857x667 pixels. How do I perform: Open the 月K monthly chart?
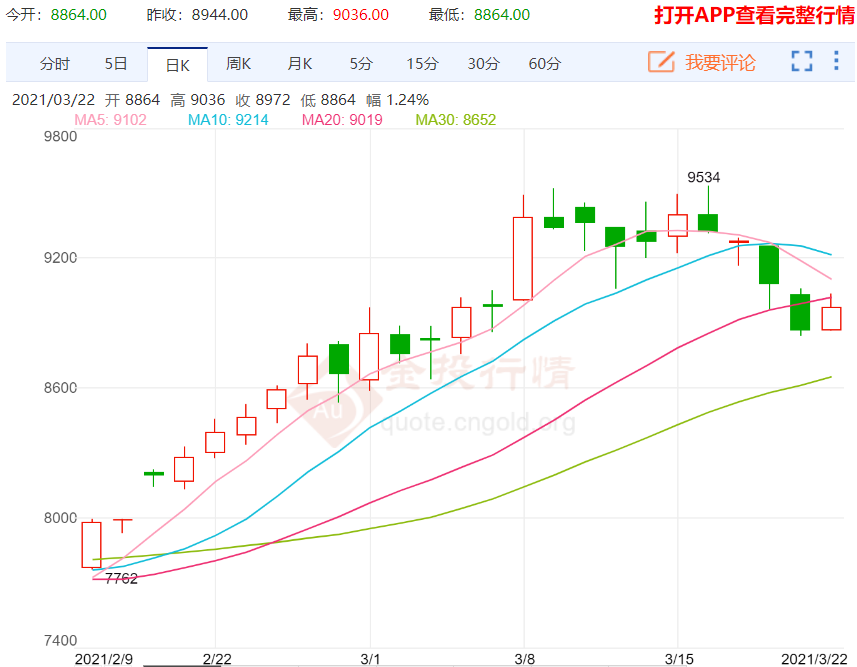click(x=300, y=64)
